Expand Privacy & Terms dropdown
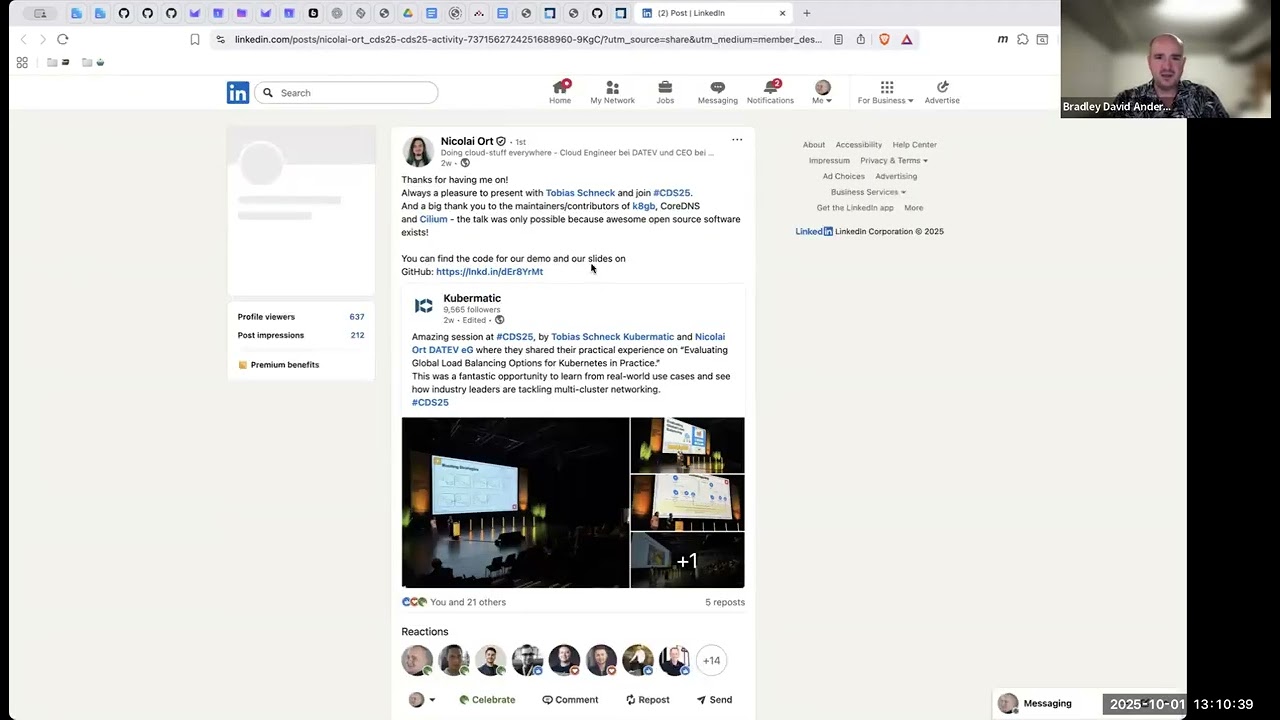This screenshot has height=720, width=1280. click(x=894, y=160)
